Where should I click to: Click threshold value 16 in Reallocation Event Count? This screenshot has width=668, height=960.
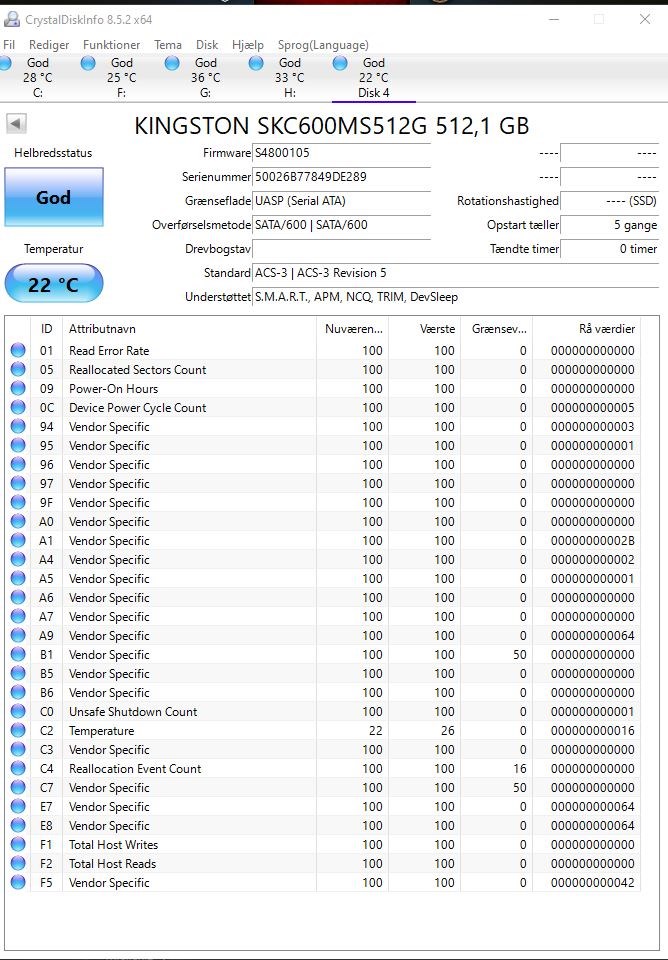519,768
